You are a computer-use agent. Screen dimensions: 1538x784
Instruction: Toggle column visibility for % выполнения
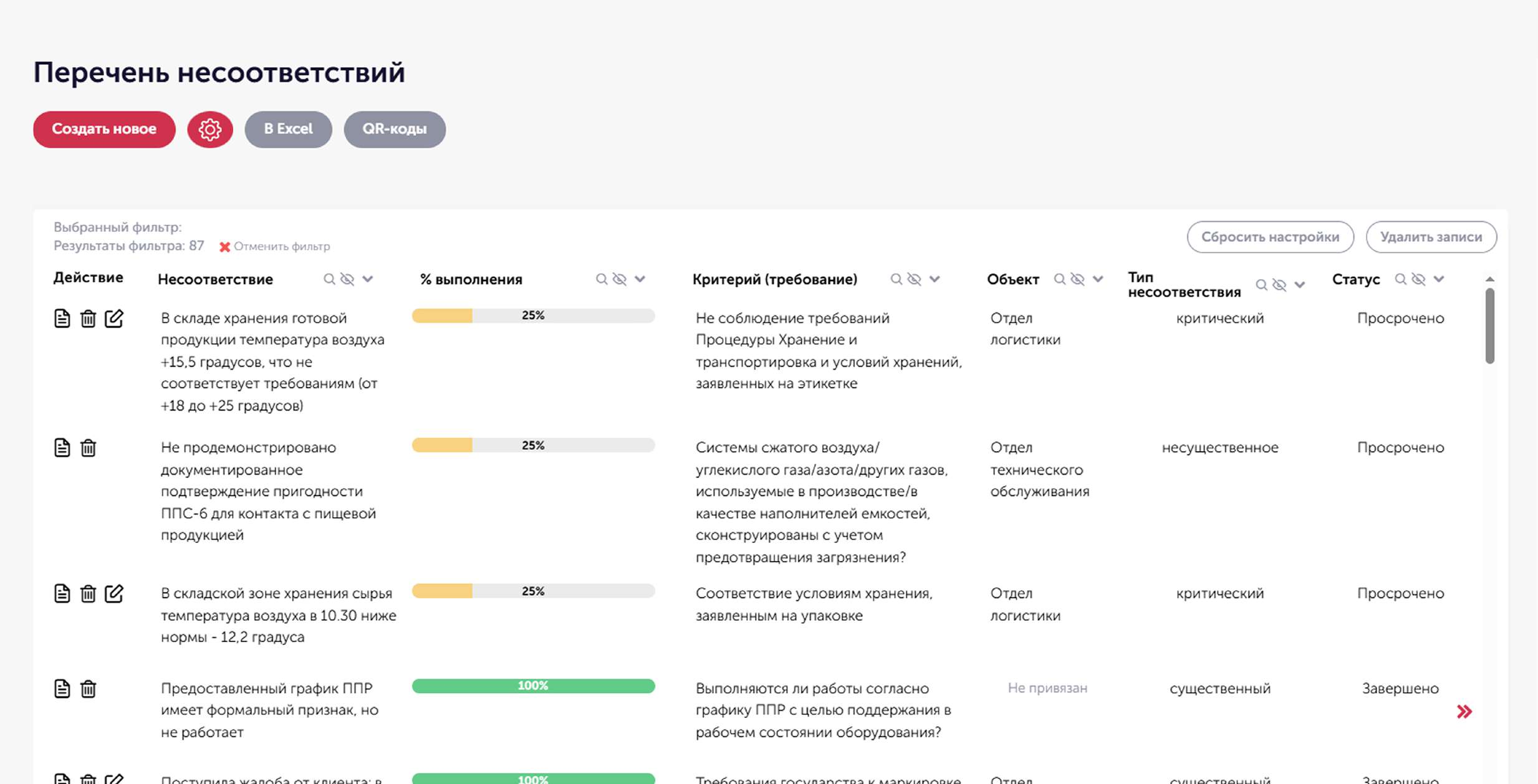[618, 279]
